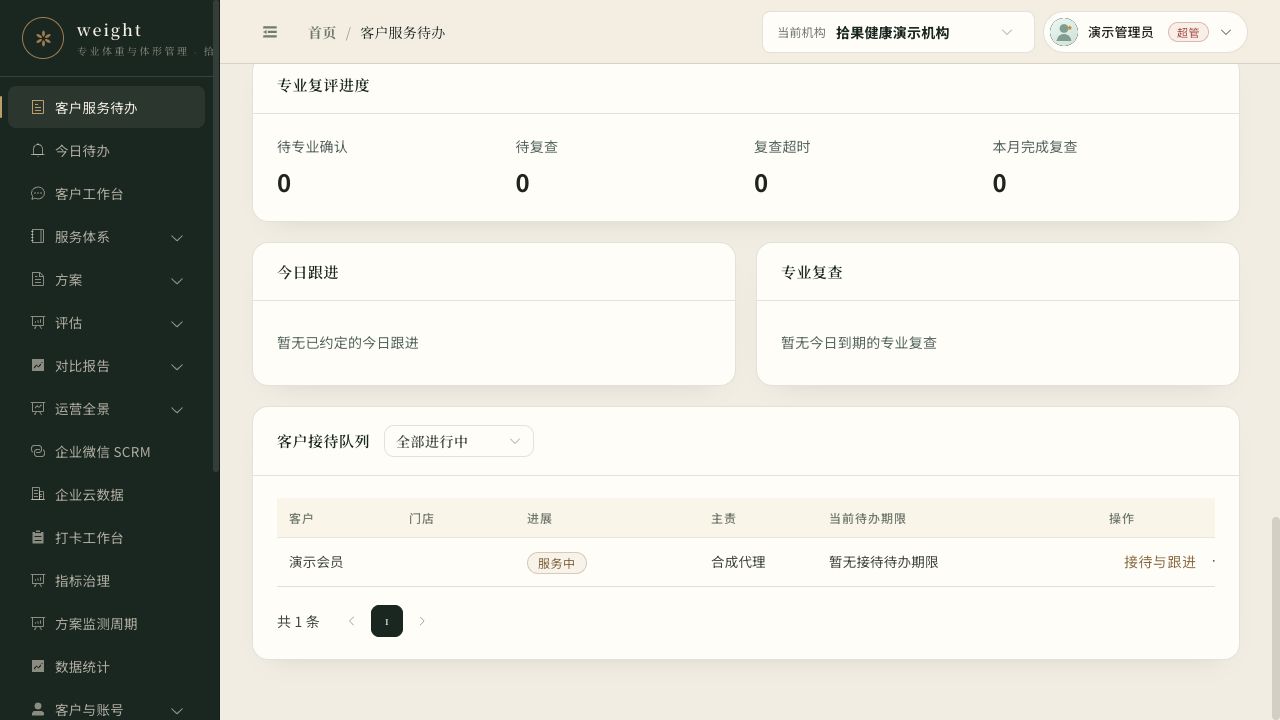Click 接待与跟进 for 演示会员
Image resolution: width=1280 pixels, height=720 pixels.
[x=1160, y=562]
